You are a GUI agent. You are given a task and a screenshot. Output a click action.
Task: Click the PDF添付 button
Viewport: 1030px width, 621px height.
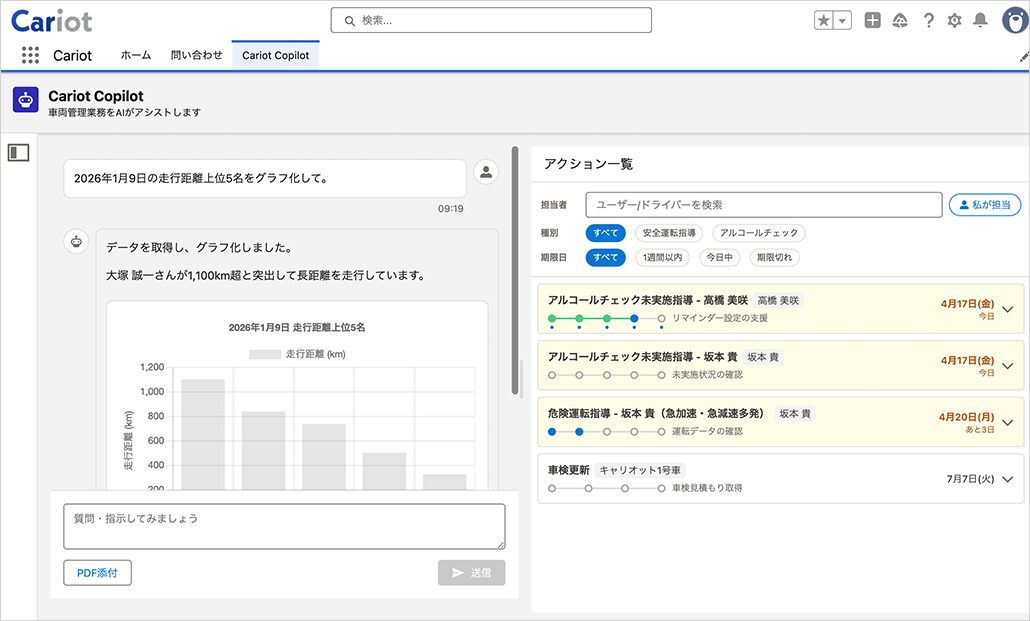(97, 572)
